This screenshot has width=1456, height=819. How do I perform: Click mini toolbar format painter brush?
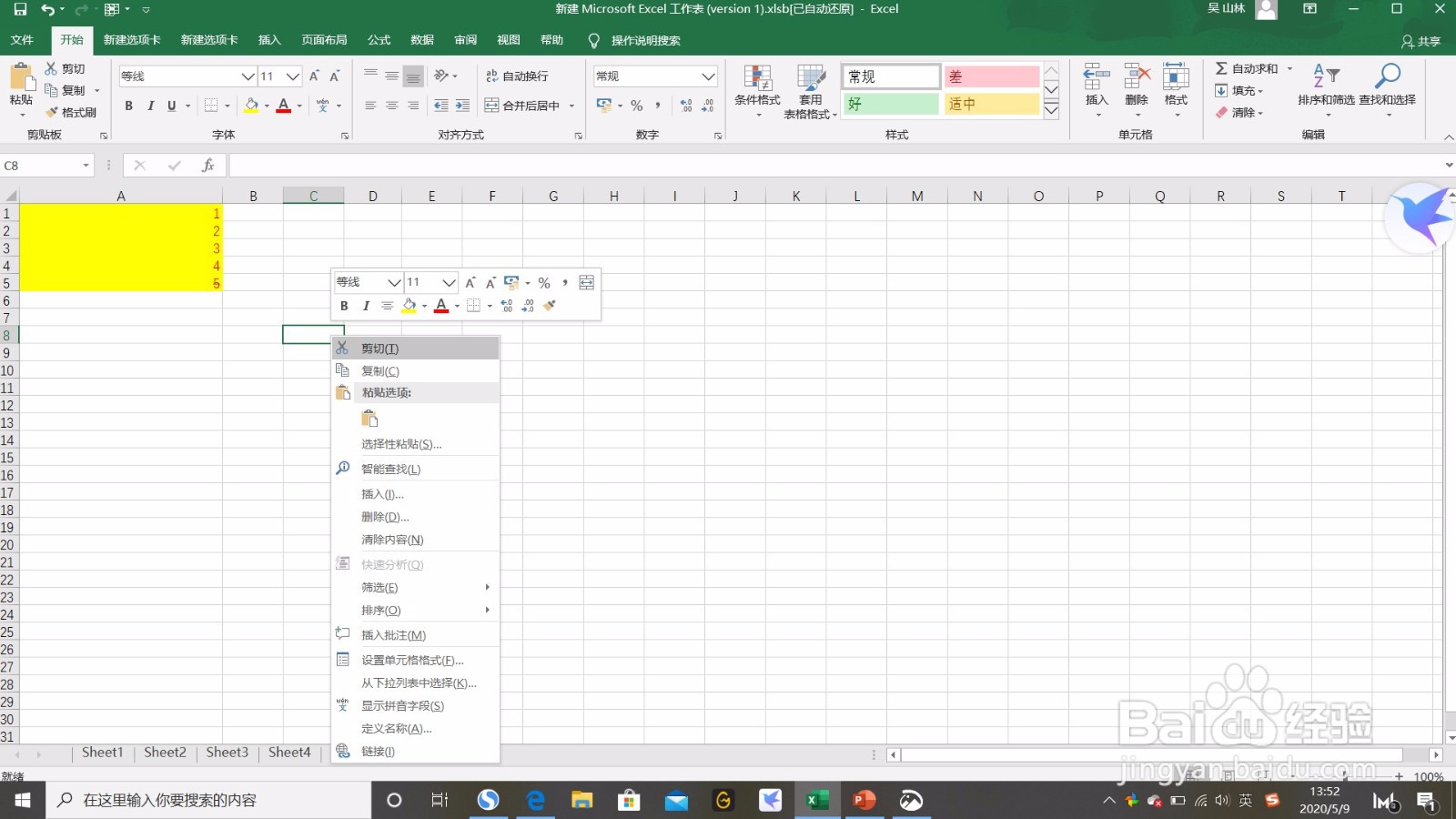pyautogui.click(x=550, y=306)
